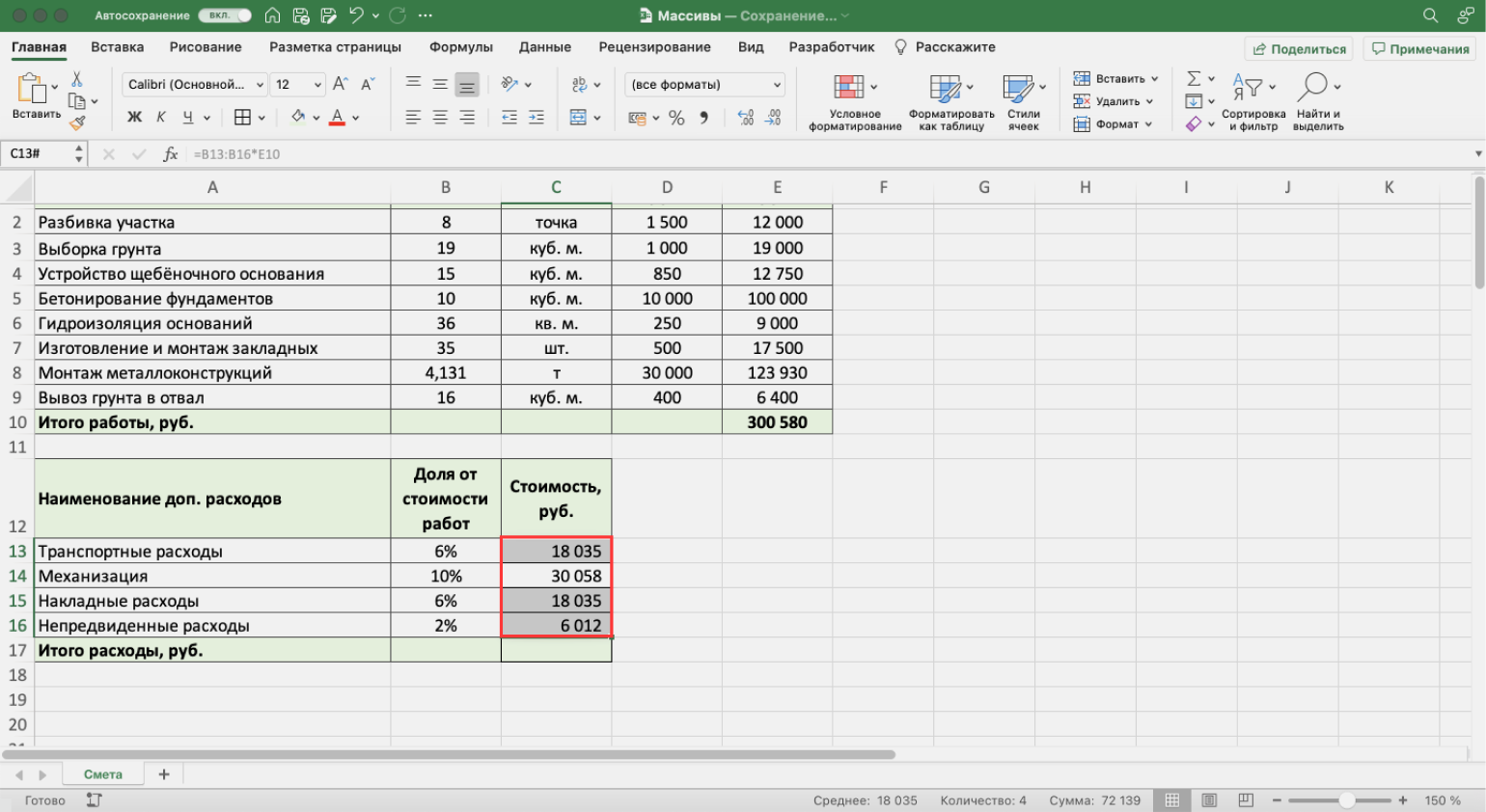Image resolution: width=1486 pixels, height=812 pixels.
Task: Click the zoom slider handle
Action: pyautogui.click(x=1347, y=800)
